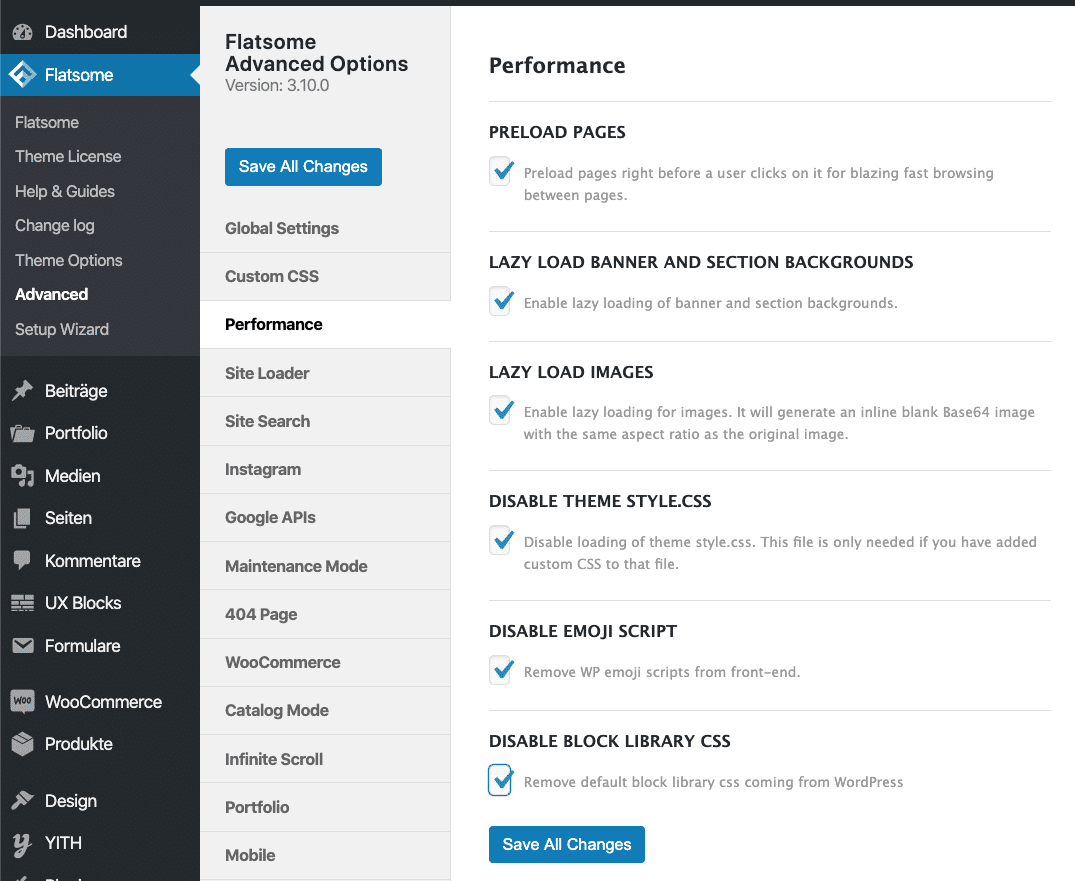Open the 404 Page tab
1075x881 pixels.
pyautogui.click(x=325, y=614)
